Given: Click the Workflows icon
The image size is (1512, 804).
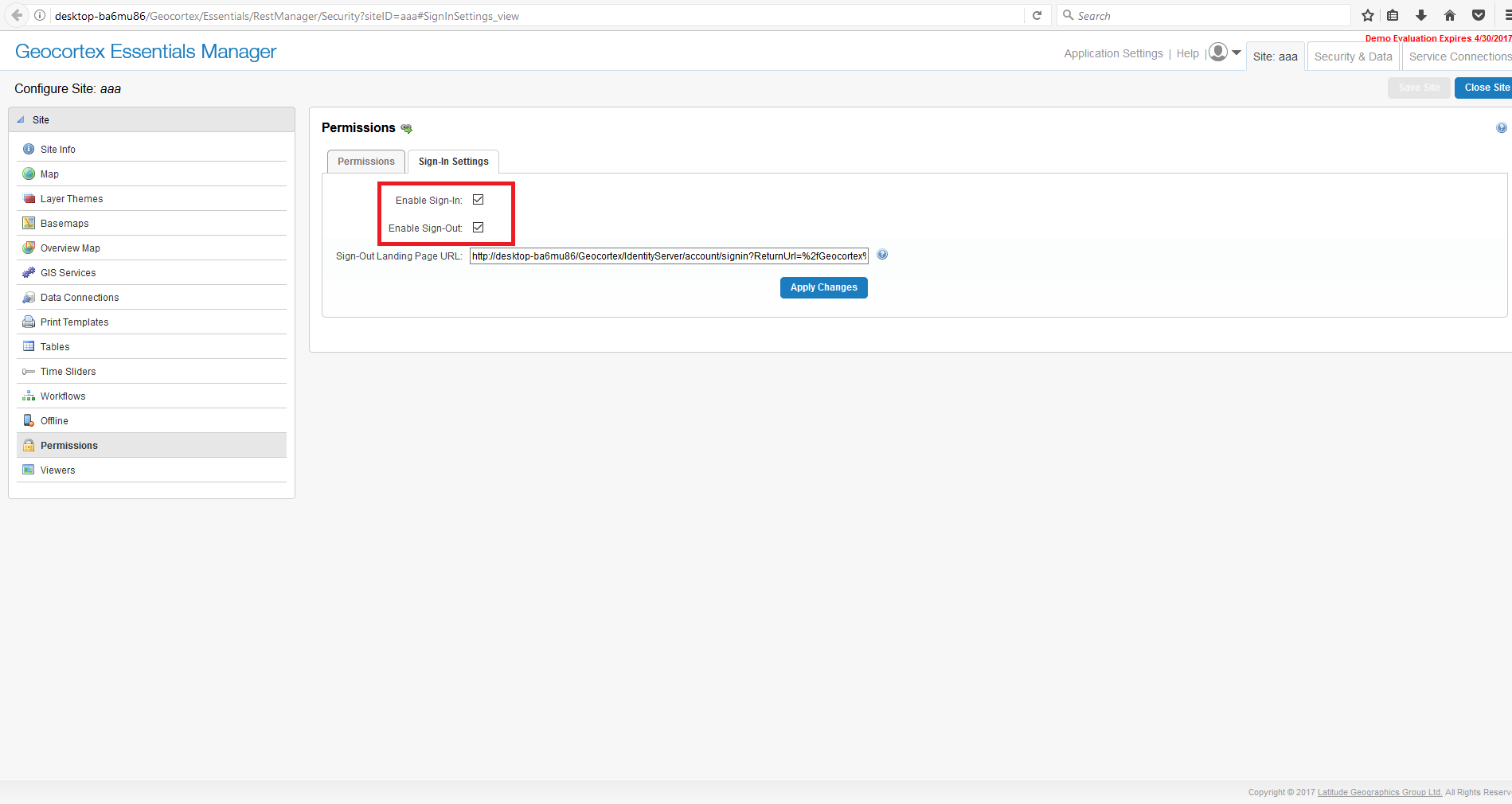Looking at the screenshot, I should [x=29, y=396].
